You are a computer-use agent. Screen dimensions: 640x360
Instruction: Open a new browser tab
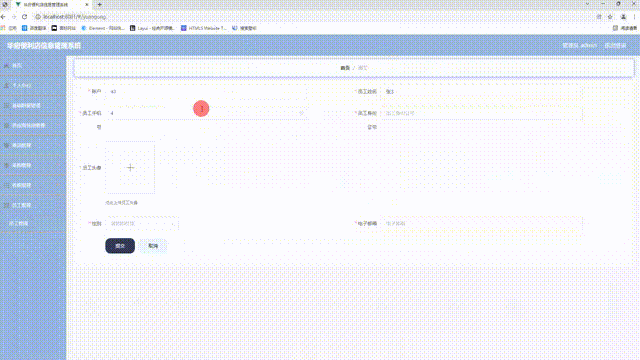click(100, 4)
